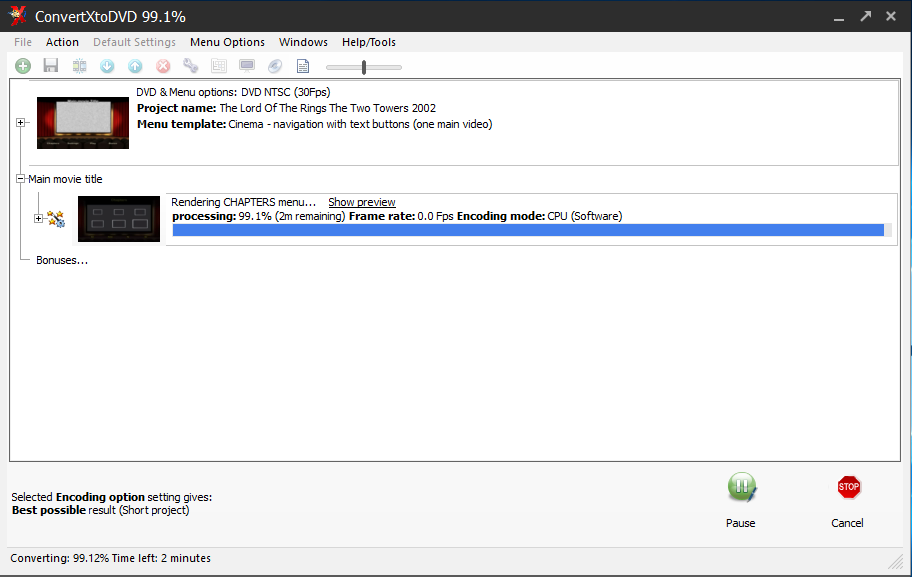Click the Cinema menu template thumbnail
This screenshot has width=912, height=577.
83,123
